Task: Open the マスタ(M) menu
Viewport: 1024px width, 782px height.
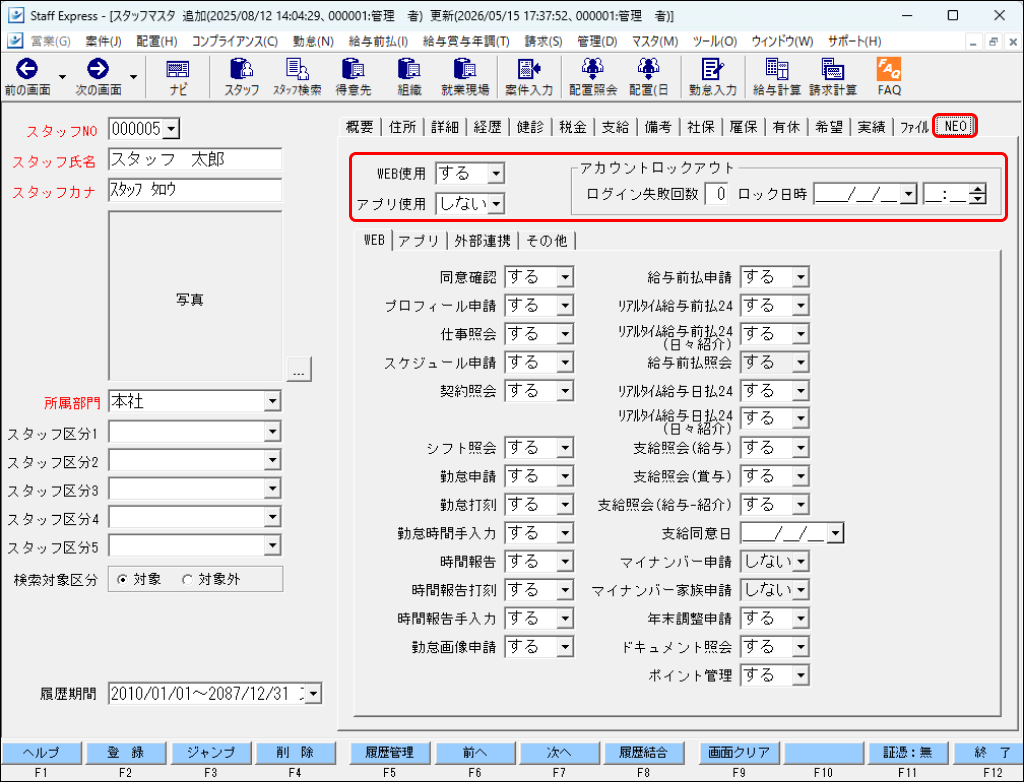Action: coord(654,41)
